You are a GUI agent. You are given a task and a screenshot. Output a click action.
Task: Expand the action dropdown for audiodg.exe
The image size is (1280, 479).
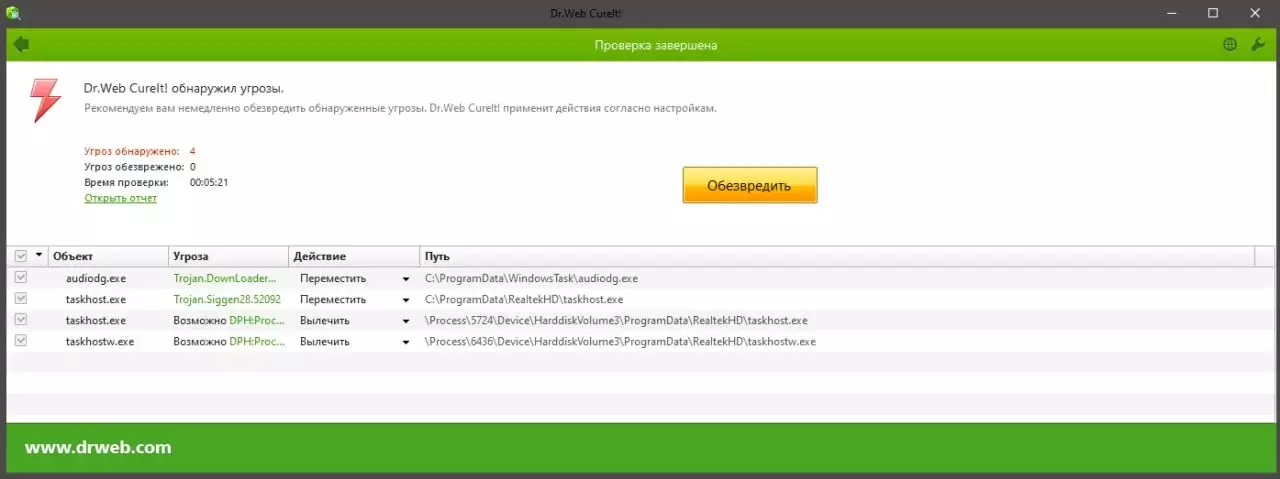pos(406,279)
